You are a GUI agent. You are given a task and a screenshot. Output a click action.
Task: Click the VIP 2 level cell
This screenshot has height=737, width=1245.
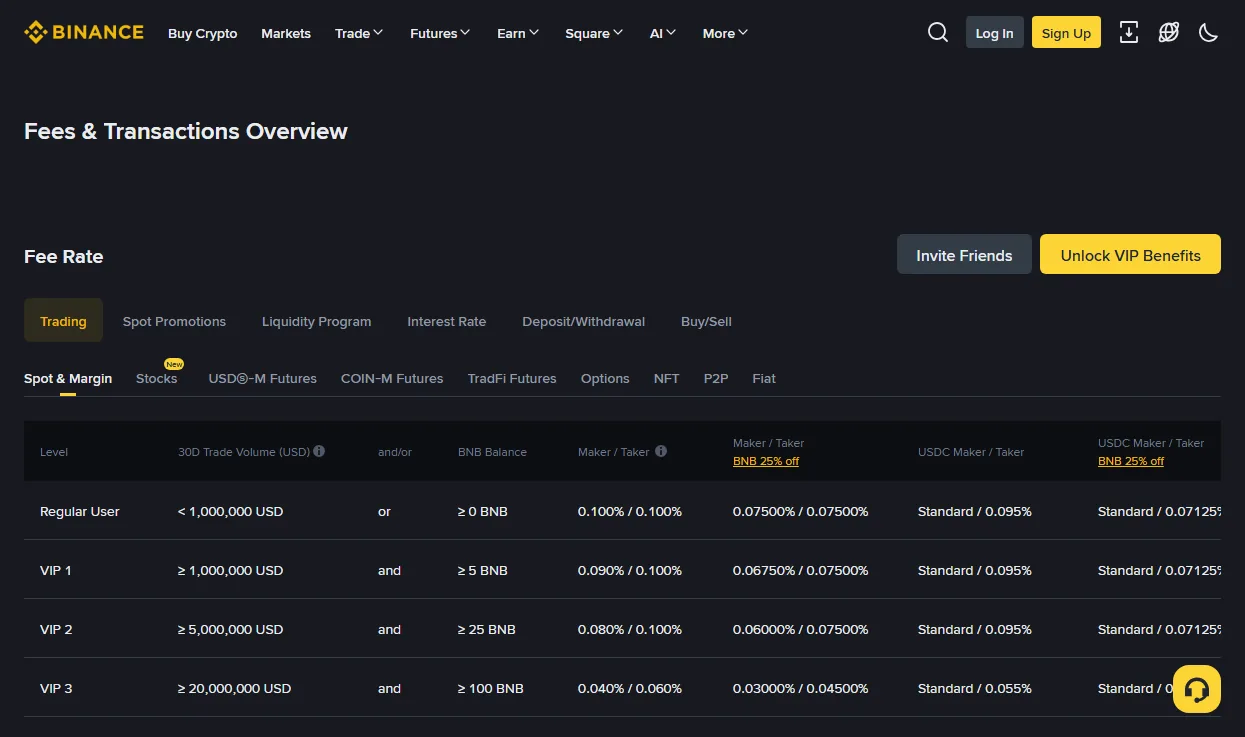56,629
